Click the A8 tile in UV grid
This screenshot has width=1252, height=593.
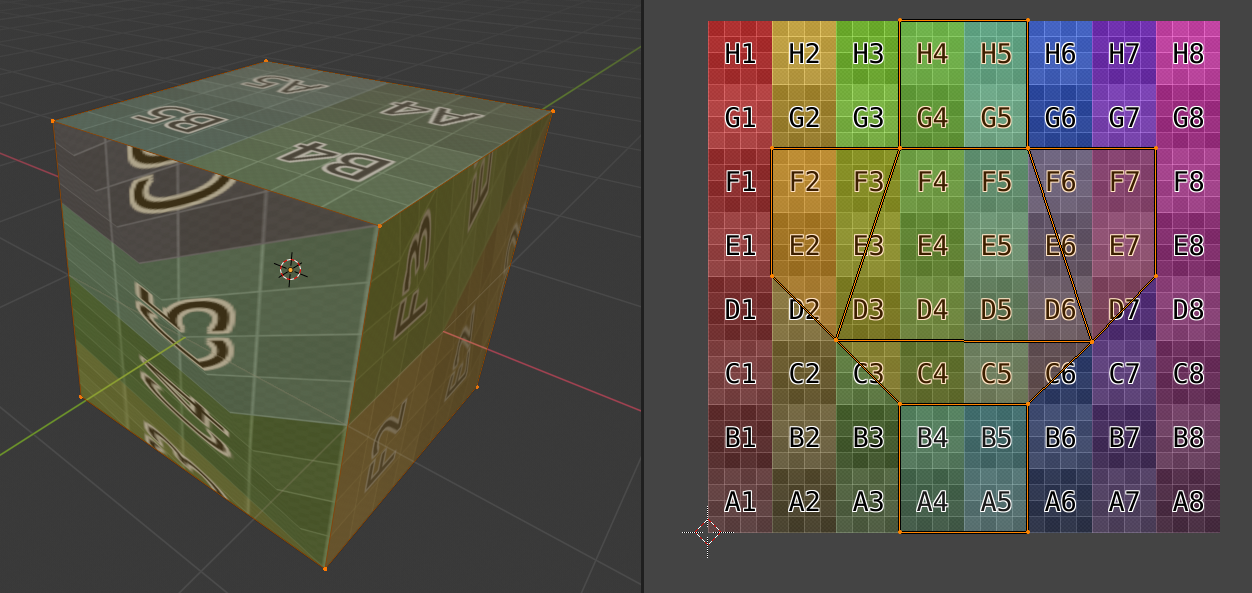(x=1188, y=501)
